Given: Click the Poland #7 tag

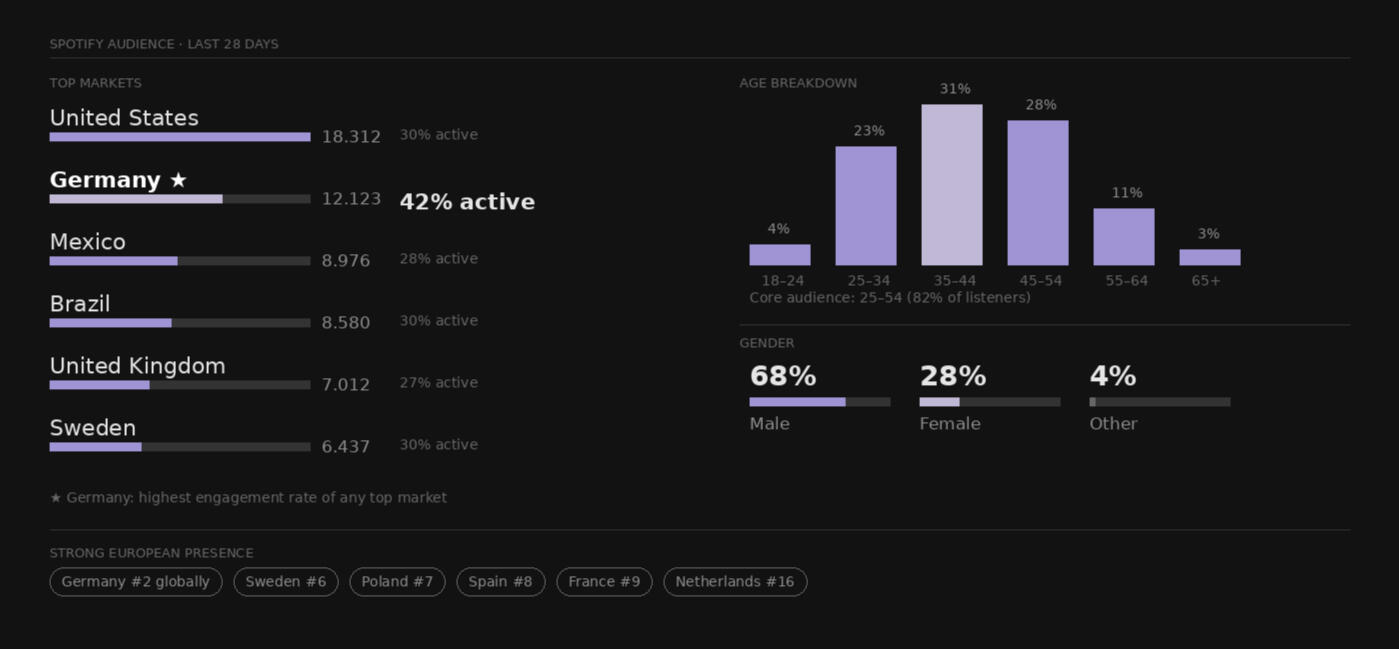Looking at the screenshot, I should coord(397,582).
